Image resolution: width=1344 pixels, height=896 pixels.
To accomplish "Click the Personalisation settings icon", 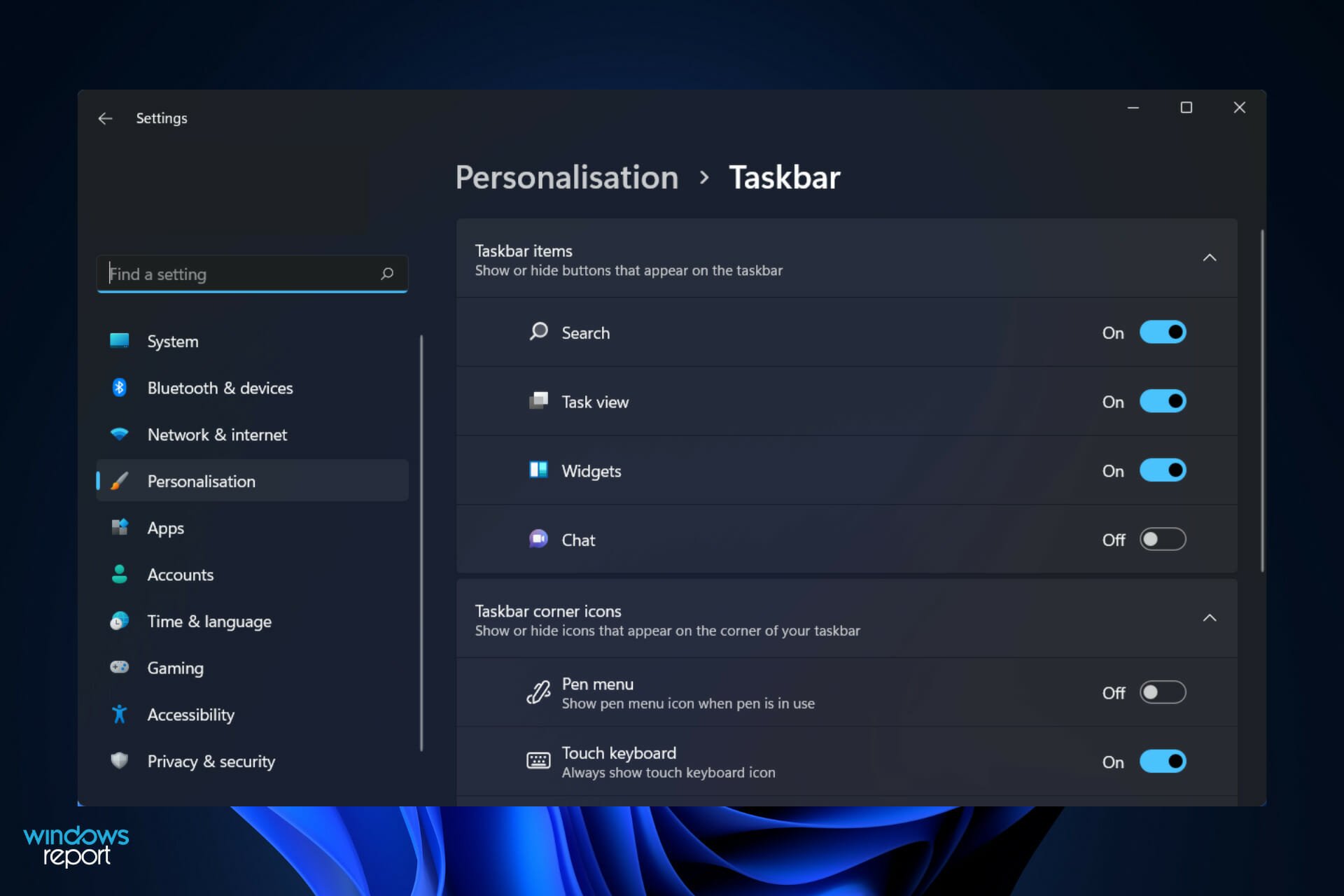I will tap(121, 481).
